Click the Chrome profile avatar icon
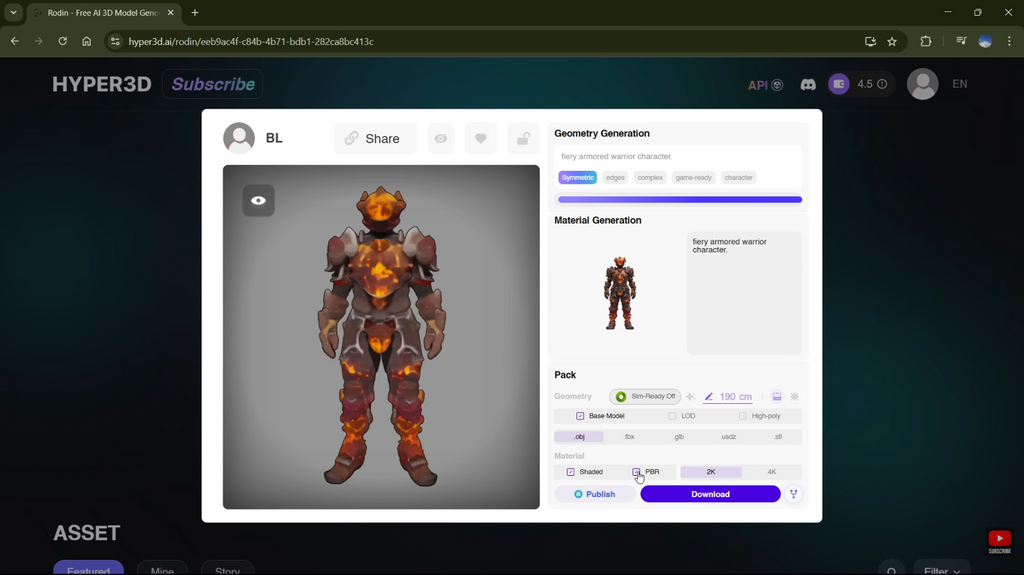The image size is (1024, 575). point(985,41)
